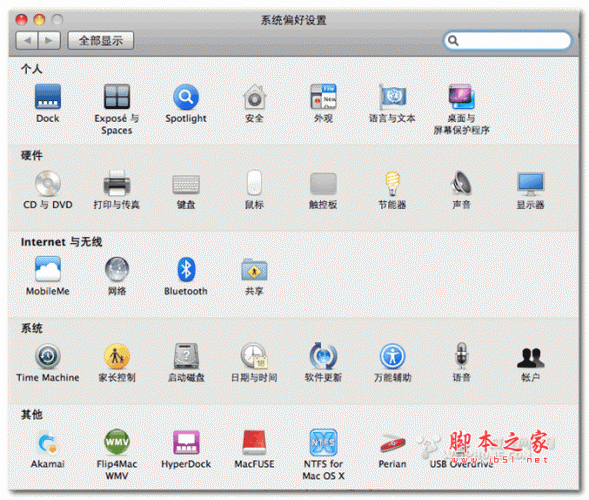Go forward with the right arrow button

[49, 40]
